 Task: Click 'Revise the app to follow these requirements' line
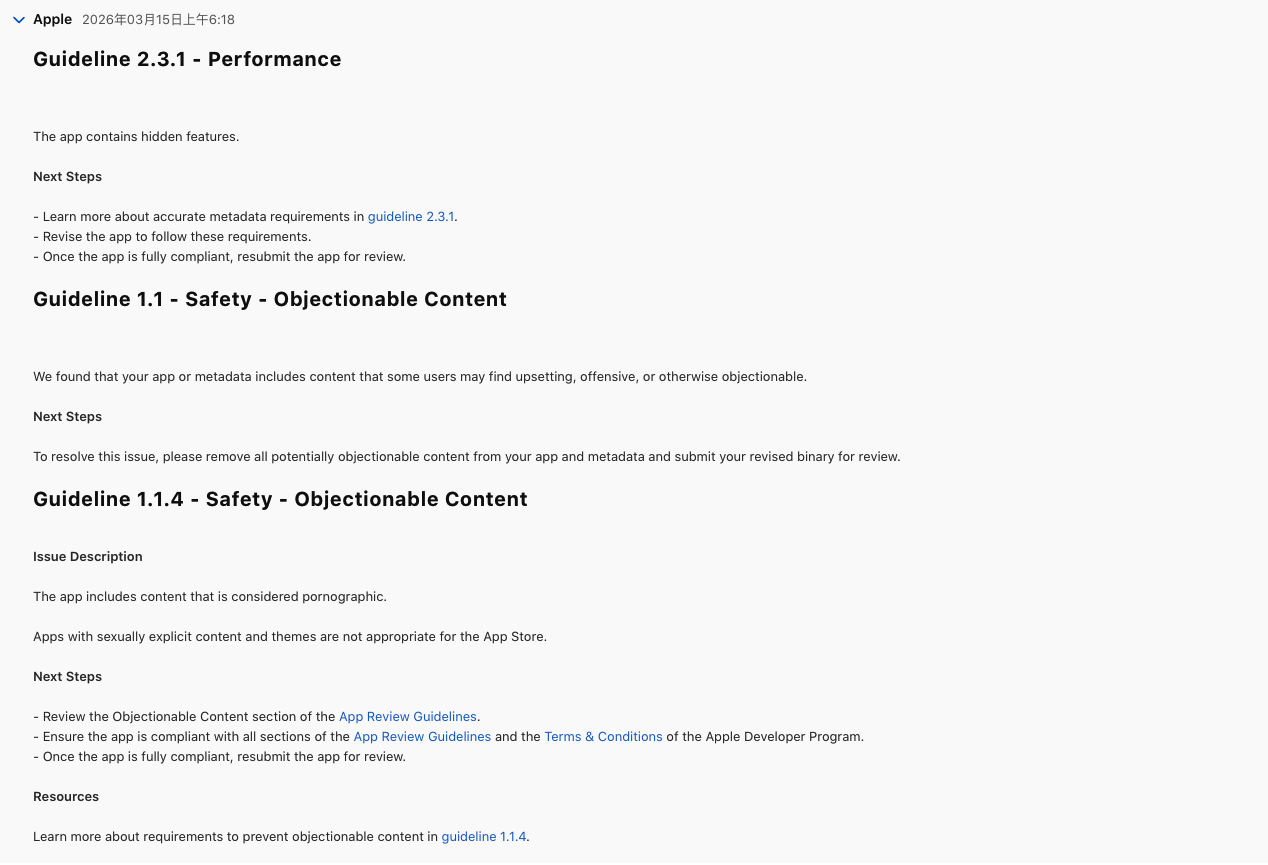pyautogui.click(x=175, y=236)
